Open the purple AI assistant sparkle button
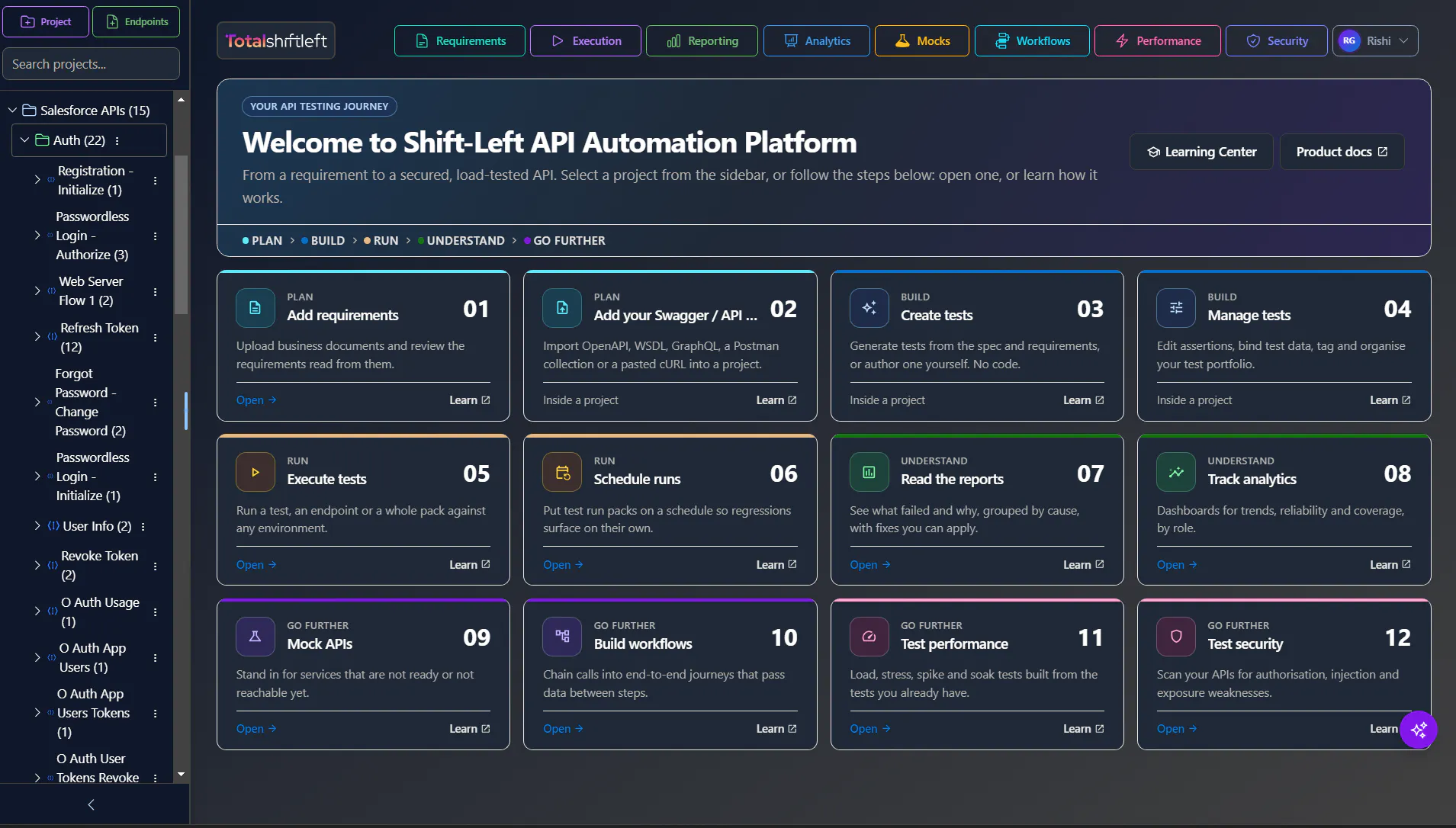1456x828 pixels. (x=1419, y=730)
